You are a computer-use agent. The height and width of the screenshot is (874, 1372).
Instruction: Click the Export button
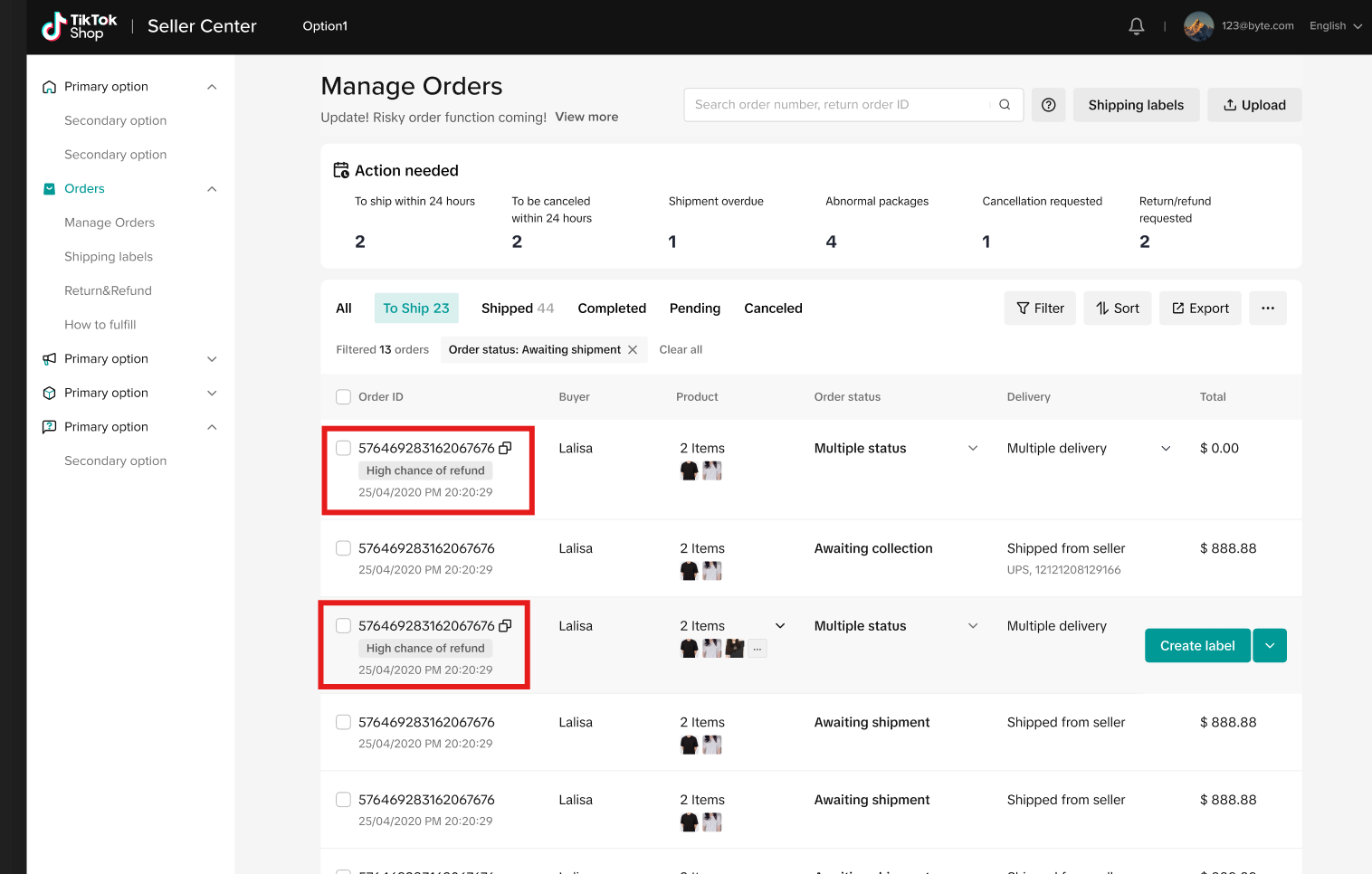click(1200, 309)
